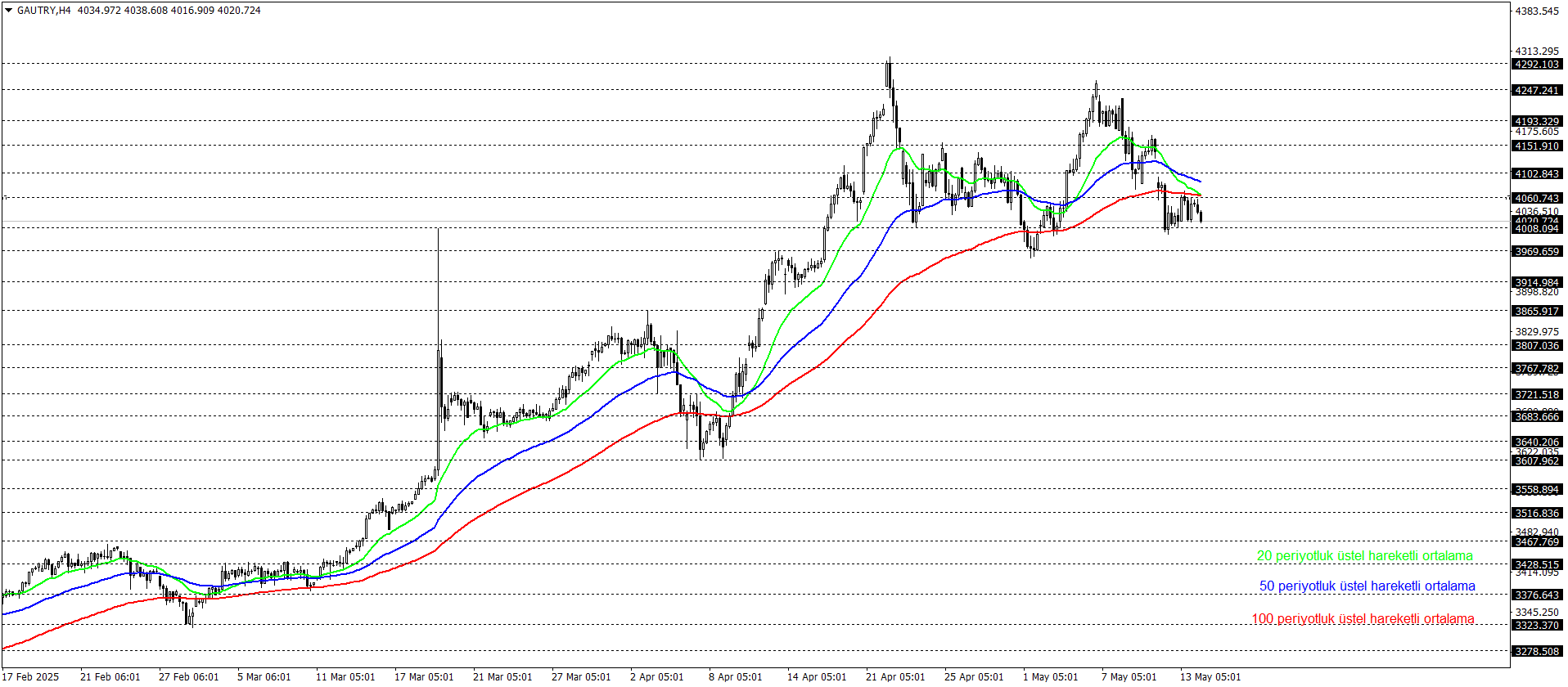Image resolution: width=1568 pixels, height=687 pixels.
Task: Click the 3278.508 price level label
Action: [1537, 652]
